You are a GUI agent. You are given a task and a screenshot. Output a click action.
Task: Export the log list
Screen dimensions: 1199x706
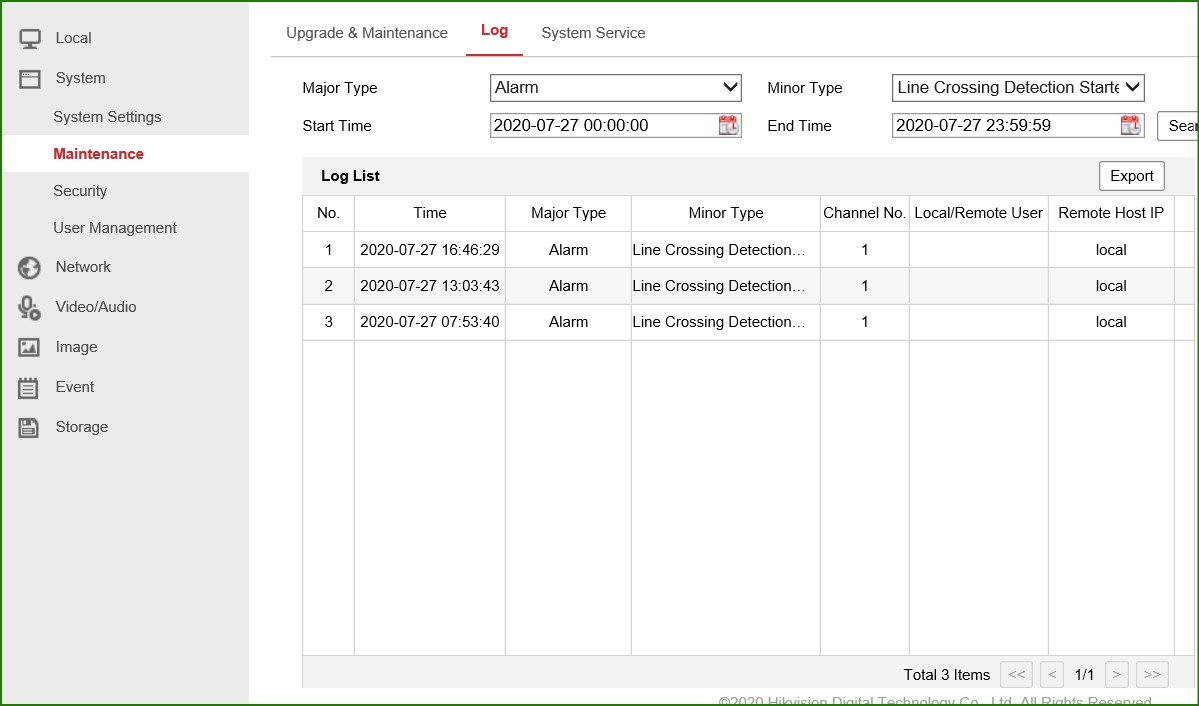(x=1131, y=176)
